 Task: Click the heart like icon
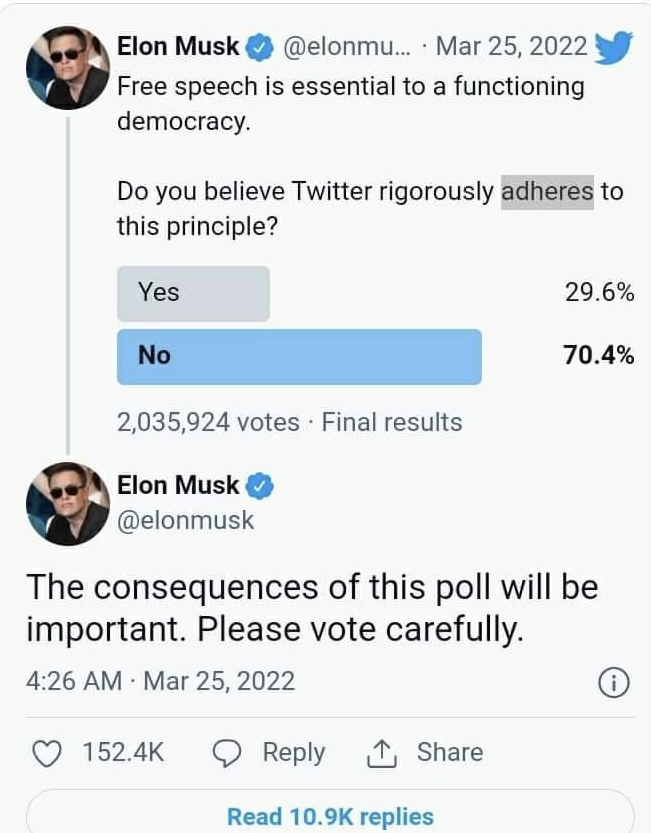pos(47,753)
